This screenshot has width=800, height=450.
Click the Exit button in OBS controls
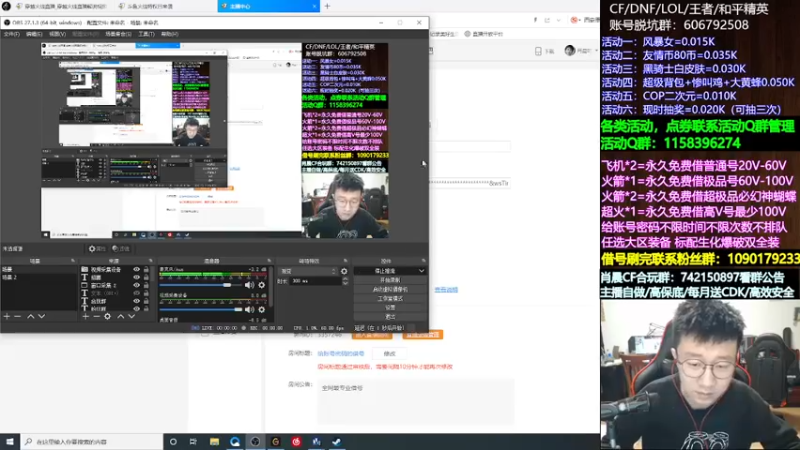click(x=390, y=317)
